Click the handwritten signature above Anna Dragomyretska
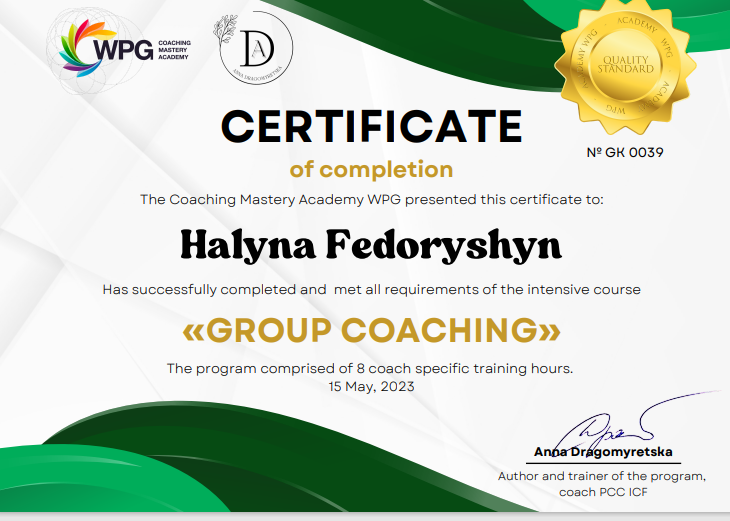730x521 pixels. click(610, 427)
